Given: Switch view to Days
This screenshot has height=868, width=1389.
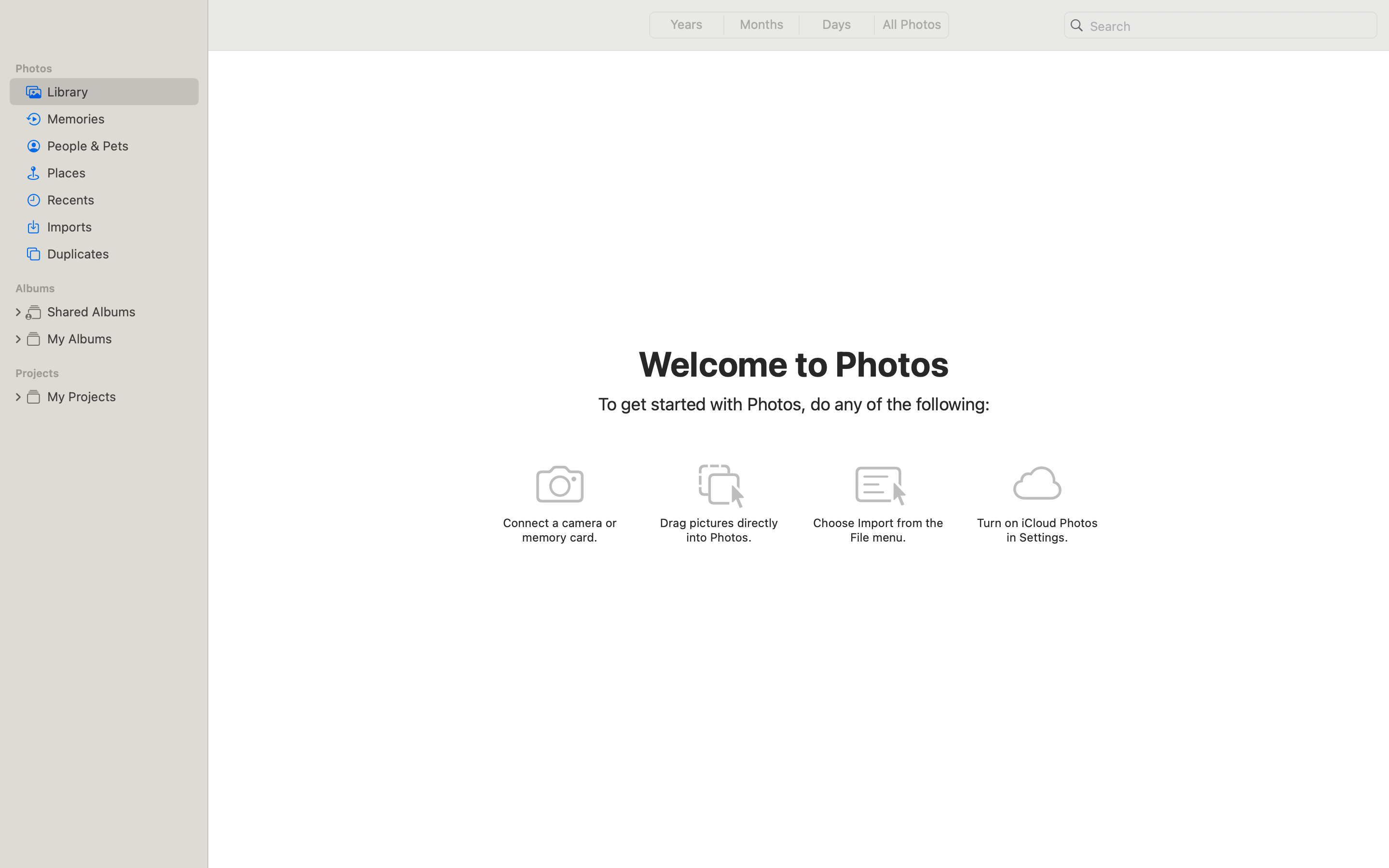Looking at the screenshot, I should [x=836, y=25].
